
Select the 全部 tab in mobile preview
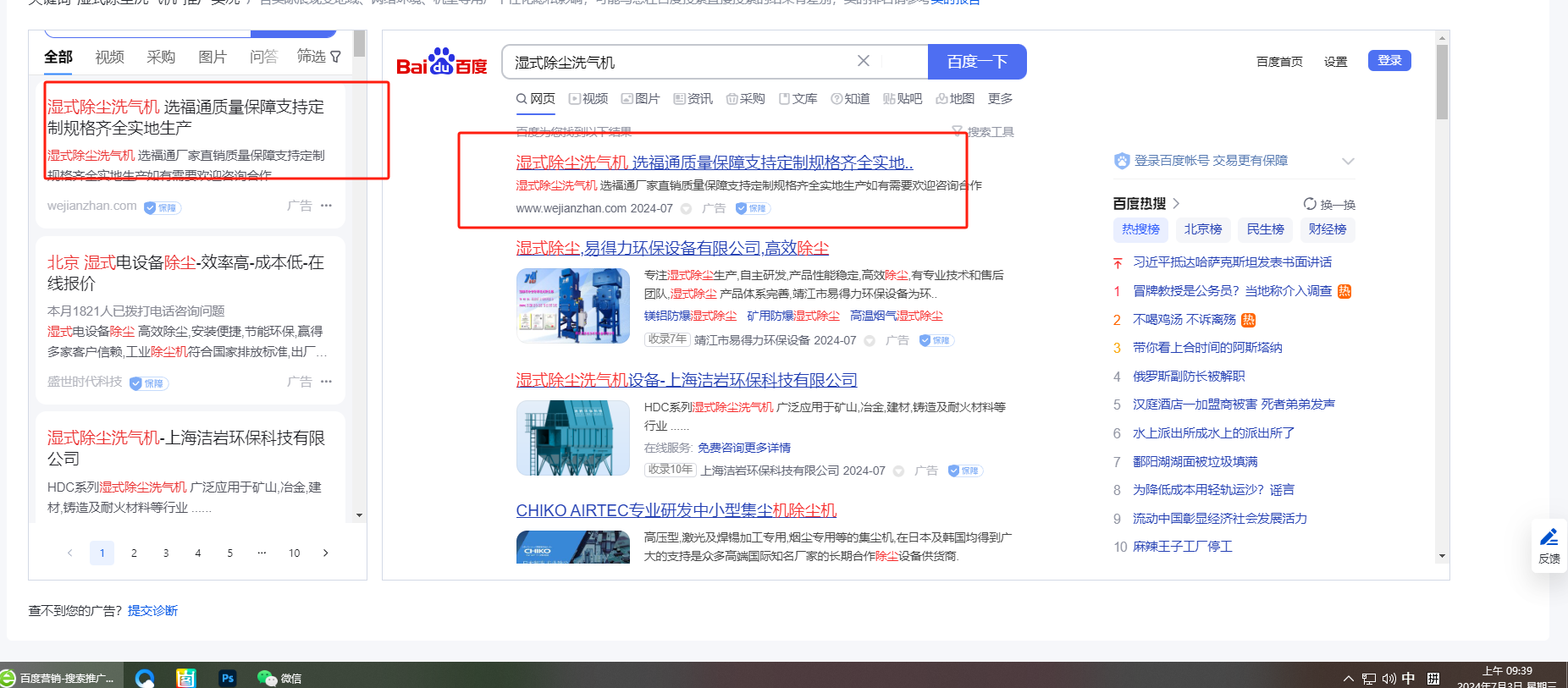[x=58, y=57]
